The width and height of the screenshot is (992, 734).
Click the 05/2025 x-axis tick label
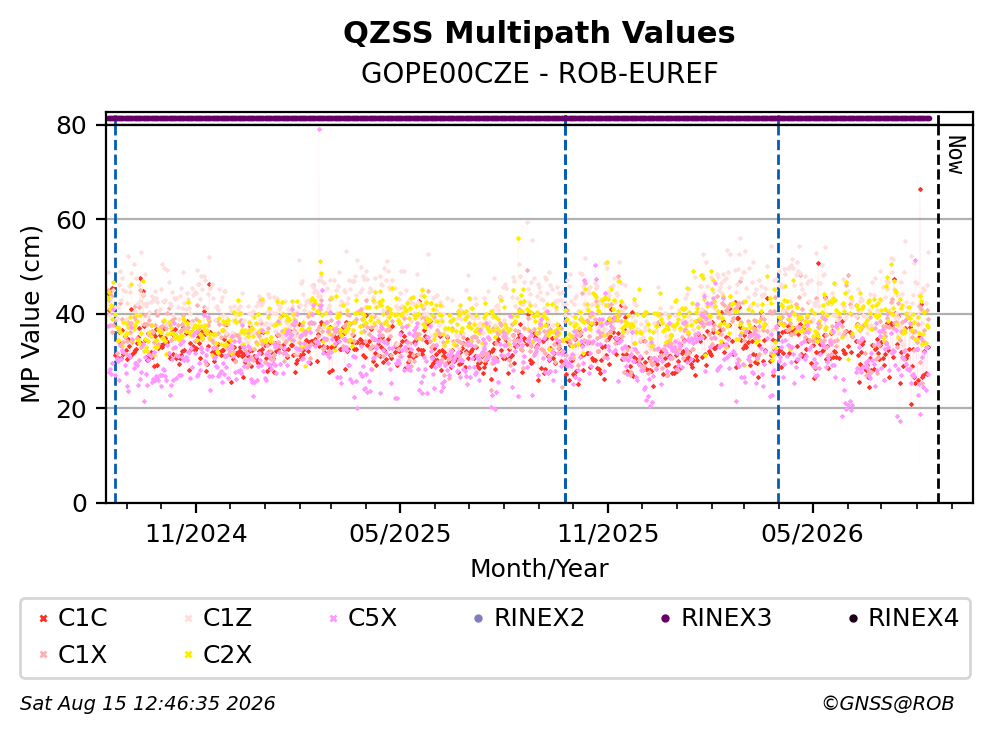[400, 534]
